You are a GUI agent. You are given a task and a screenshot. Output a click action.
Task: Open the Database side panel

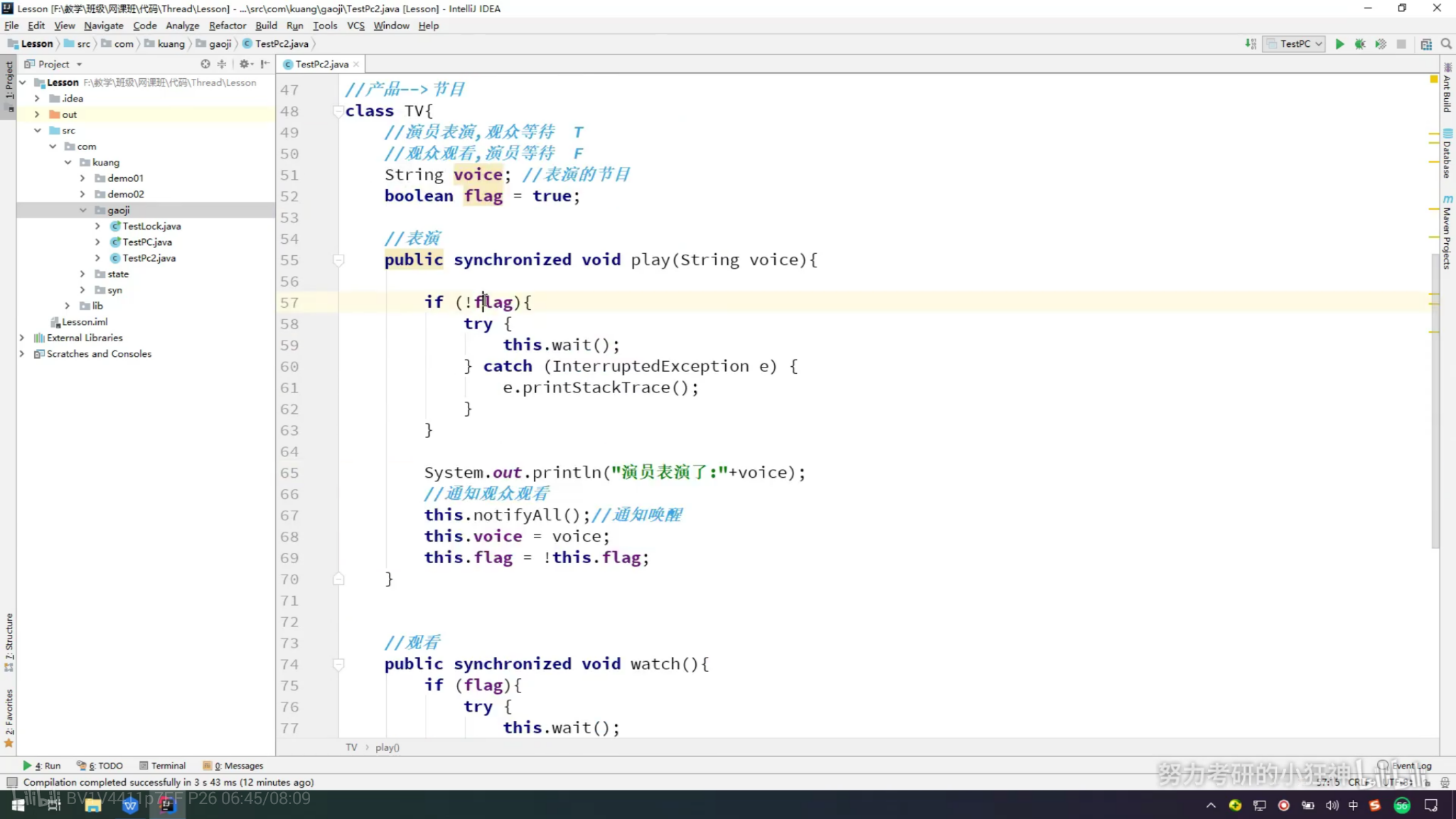point(1447,154)
